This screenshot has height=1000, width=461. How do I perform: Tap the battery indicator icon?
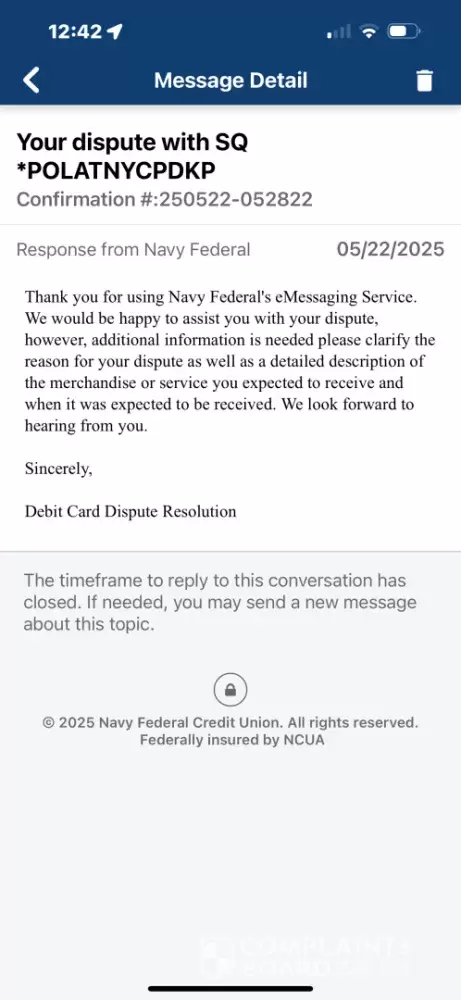pyautogui.click(x=405, y=31)
